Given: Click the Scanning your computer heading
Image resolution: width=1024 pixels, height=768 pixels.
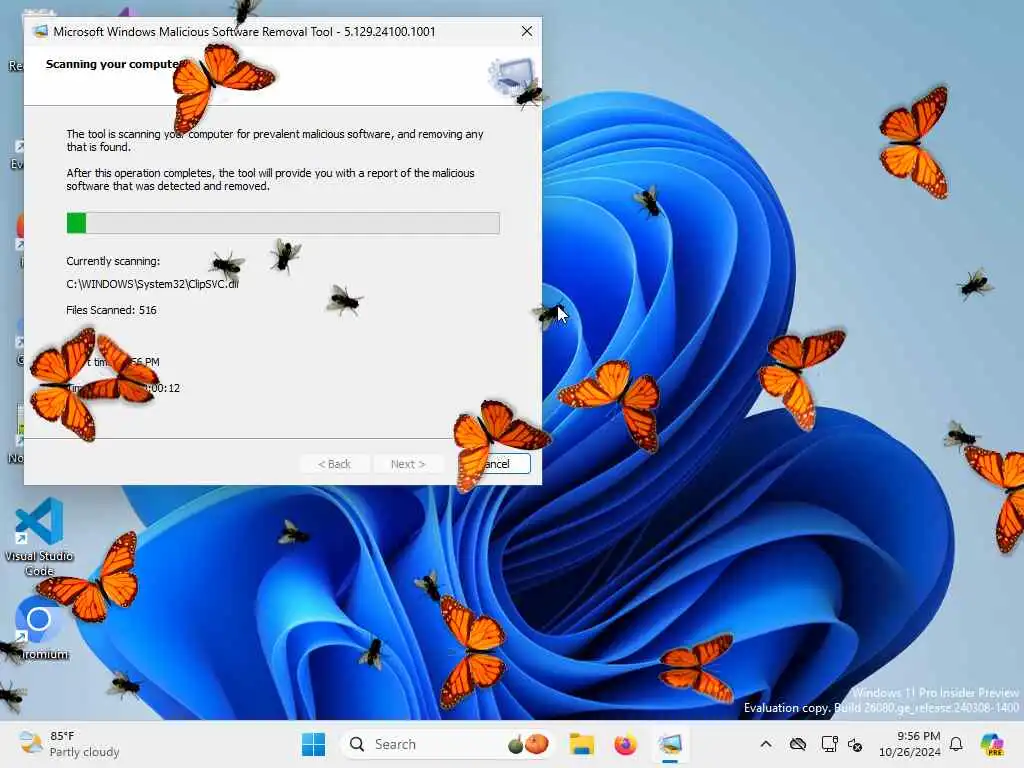Looking at the screenshot, I should [115, 64].
